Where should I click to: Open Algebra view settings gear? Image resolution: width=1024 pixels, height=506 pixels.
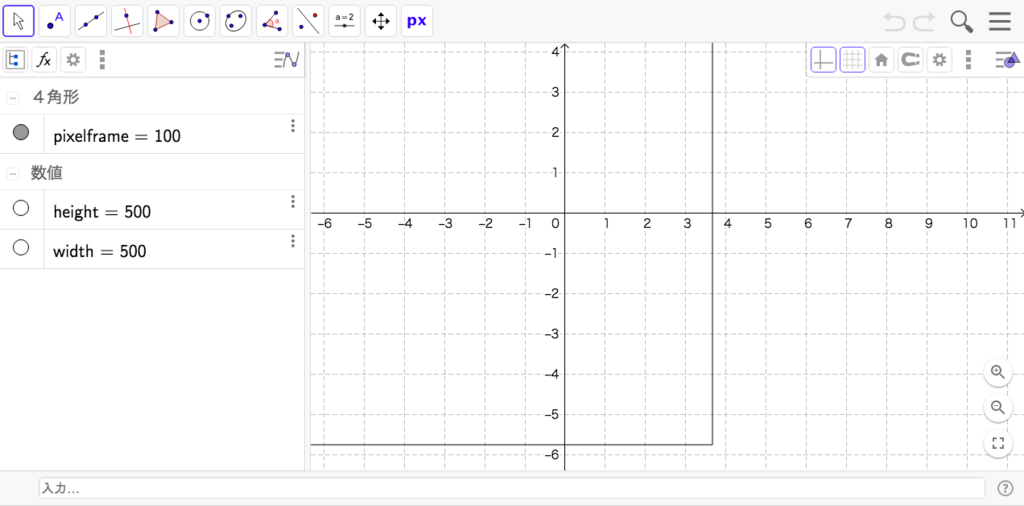(x=73, y=60)
